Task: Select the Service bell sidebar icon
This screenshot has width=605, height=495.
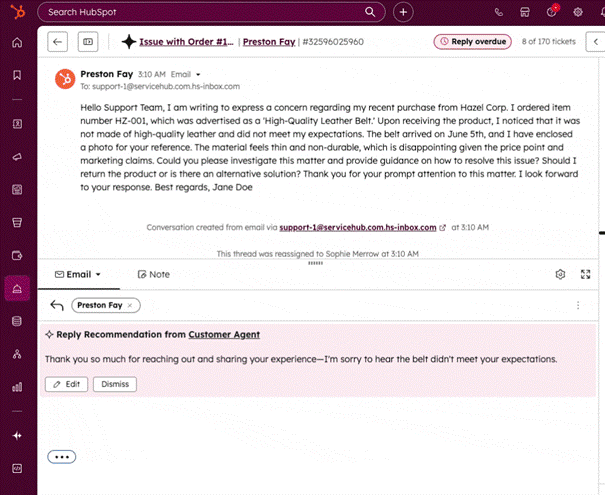Action: click(17, 288)
